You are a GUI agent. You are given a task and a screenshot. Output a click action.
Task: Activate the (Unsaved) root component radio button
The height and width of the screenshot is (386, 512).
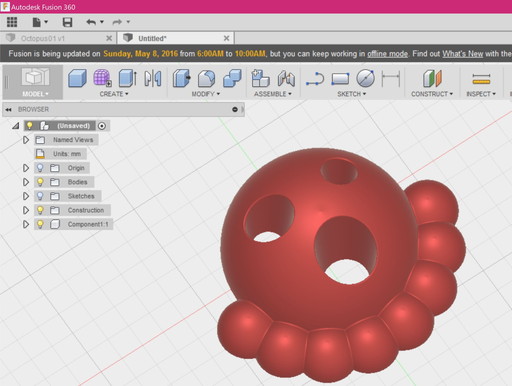[102, 126]
